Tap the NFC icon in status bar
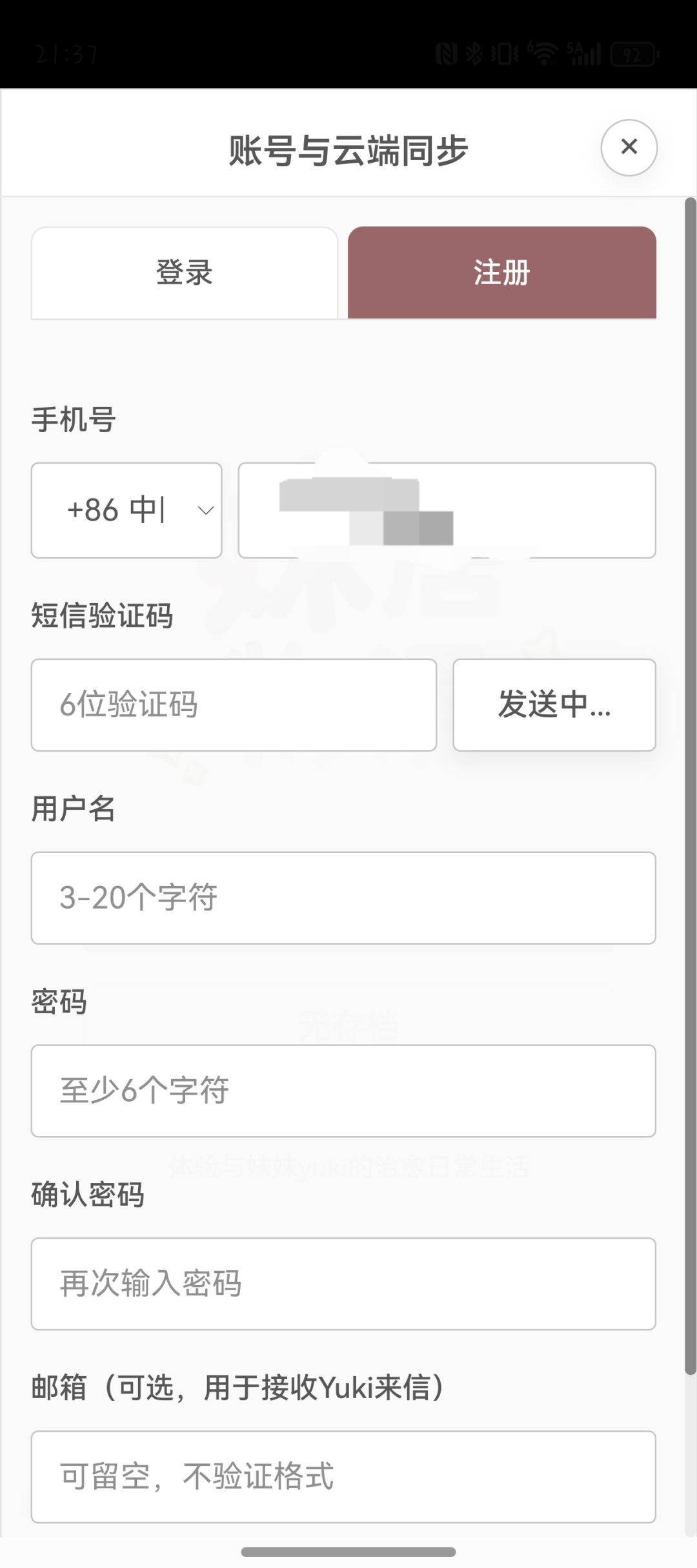This screenshot has height=1568, width=697. tap(447, 54)
